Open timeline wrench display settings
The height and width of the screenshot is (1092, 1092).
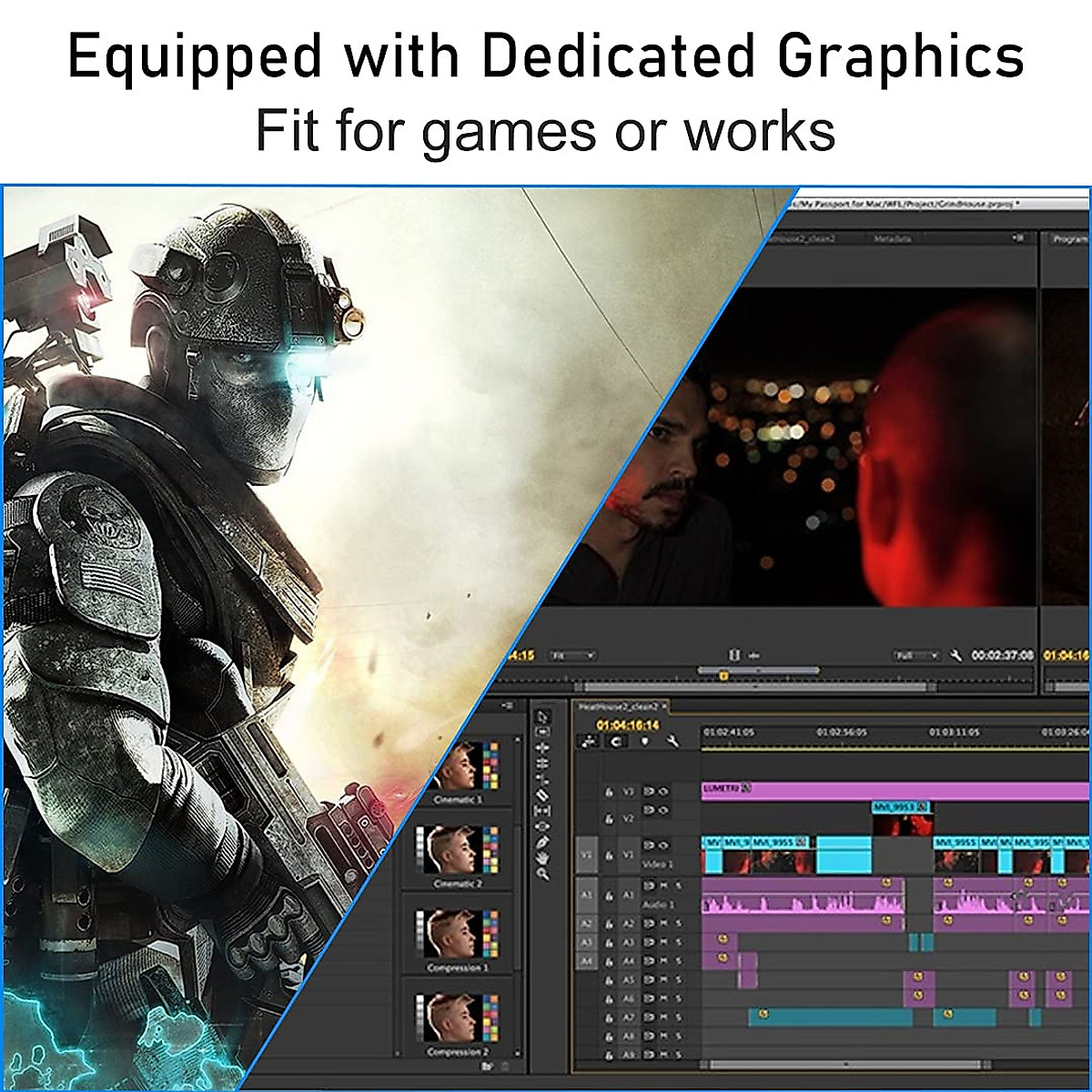tap(672, 742)
